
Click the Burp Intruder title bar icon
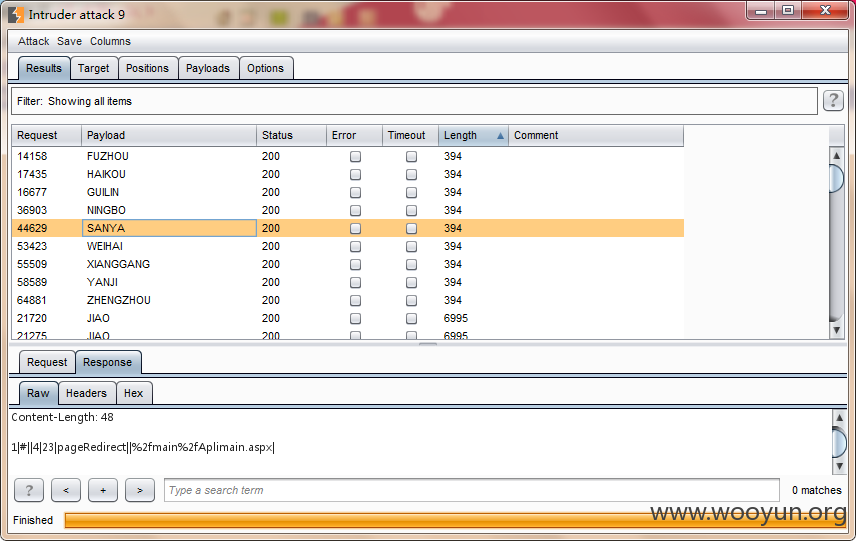tap(16, 14)
